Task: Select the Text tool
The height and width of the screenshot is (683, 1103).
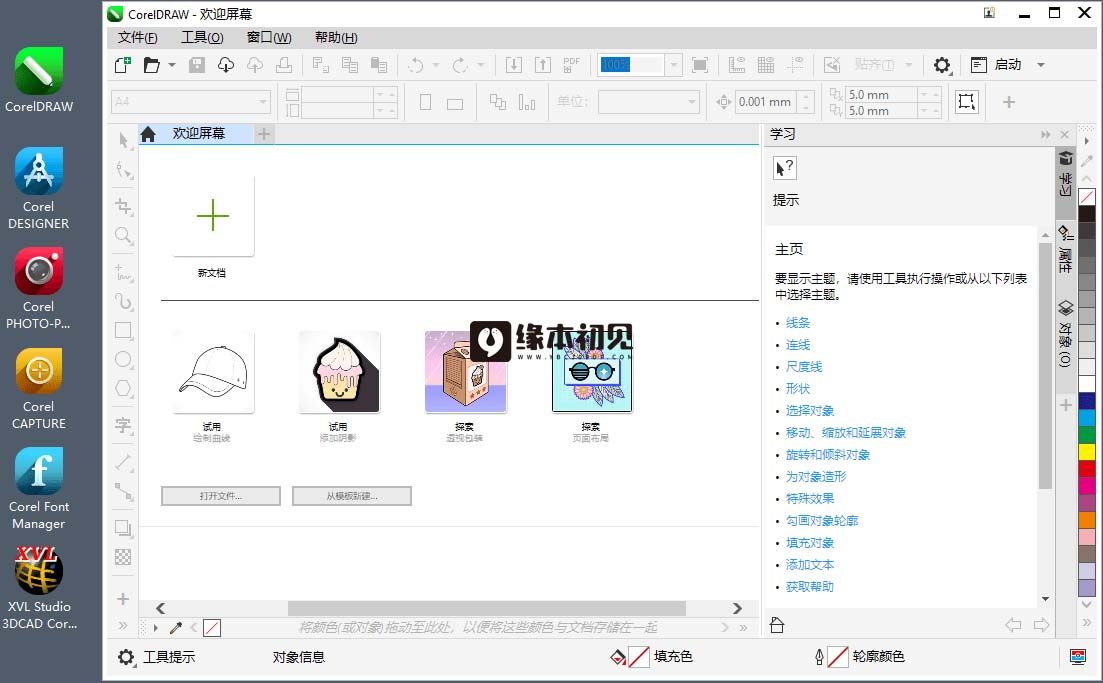Action: coord(124,425)
